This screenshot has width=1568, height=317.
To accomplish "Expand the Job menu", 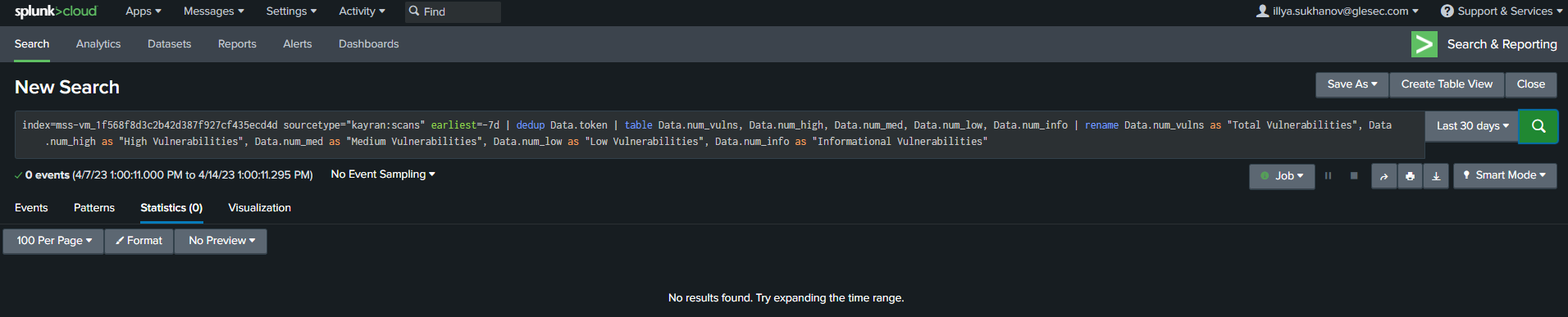I will click(1282, 176).
